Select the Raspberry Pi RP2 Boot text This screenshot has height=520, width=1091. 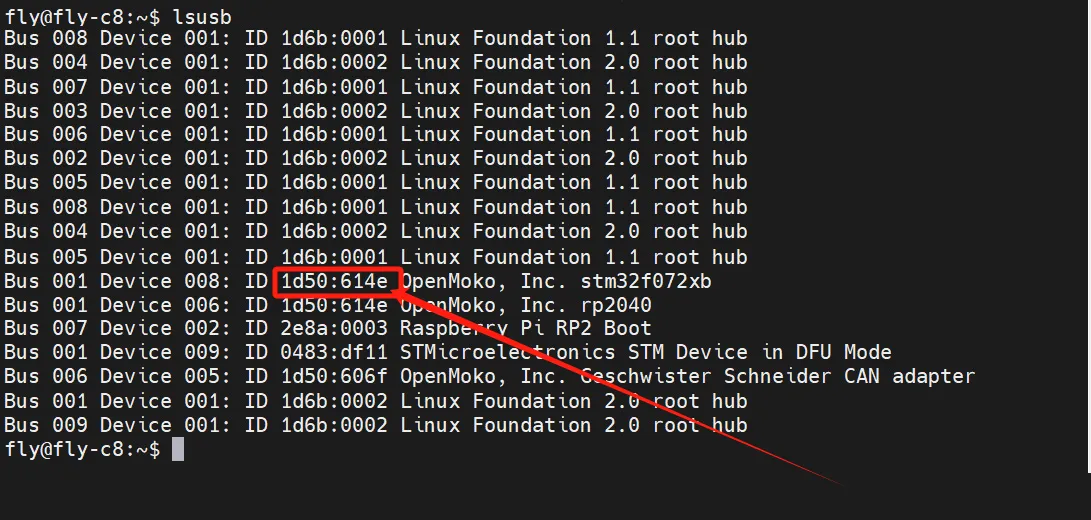pyautogui.click(x=526, y=329)
